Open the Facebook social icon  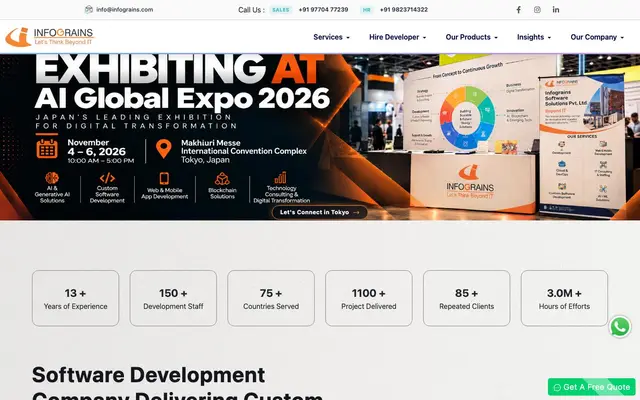pos(518,10)
